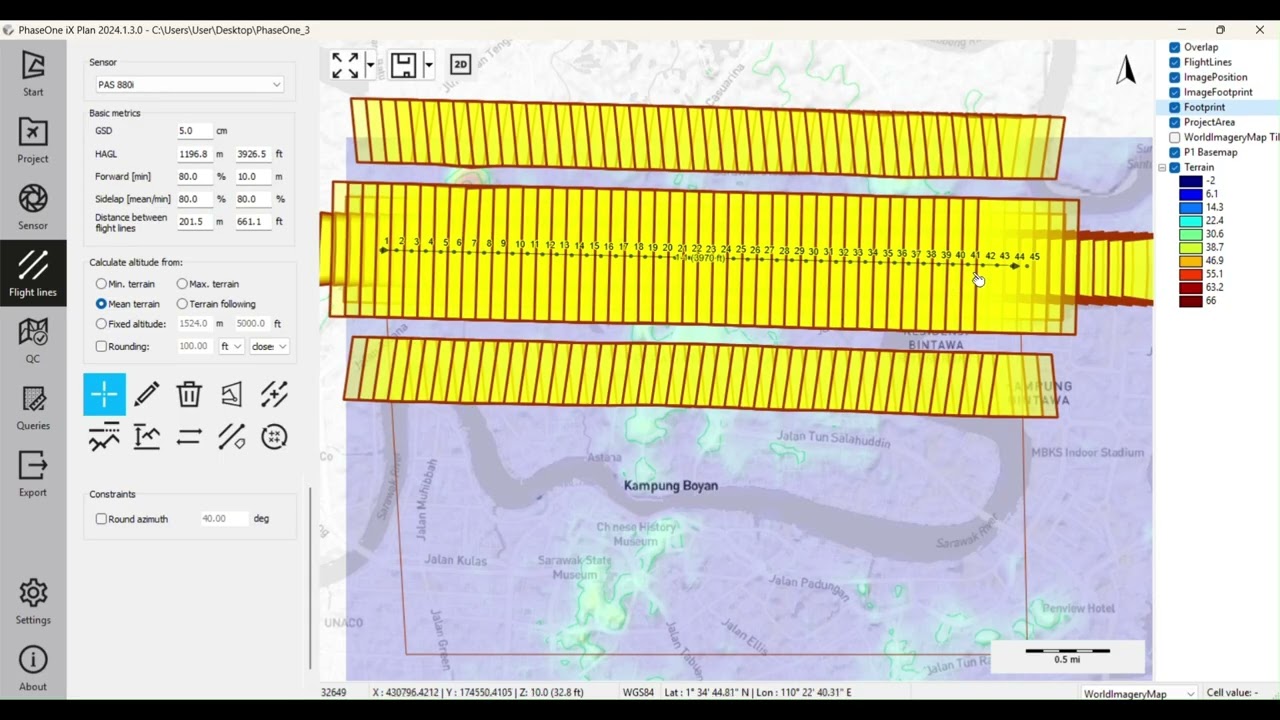
Task: Click the lines with tag label tool
Action: pos(231,437)
